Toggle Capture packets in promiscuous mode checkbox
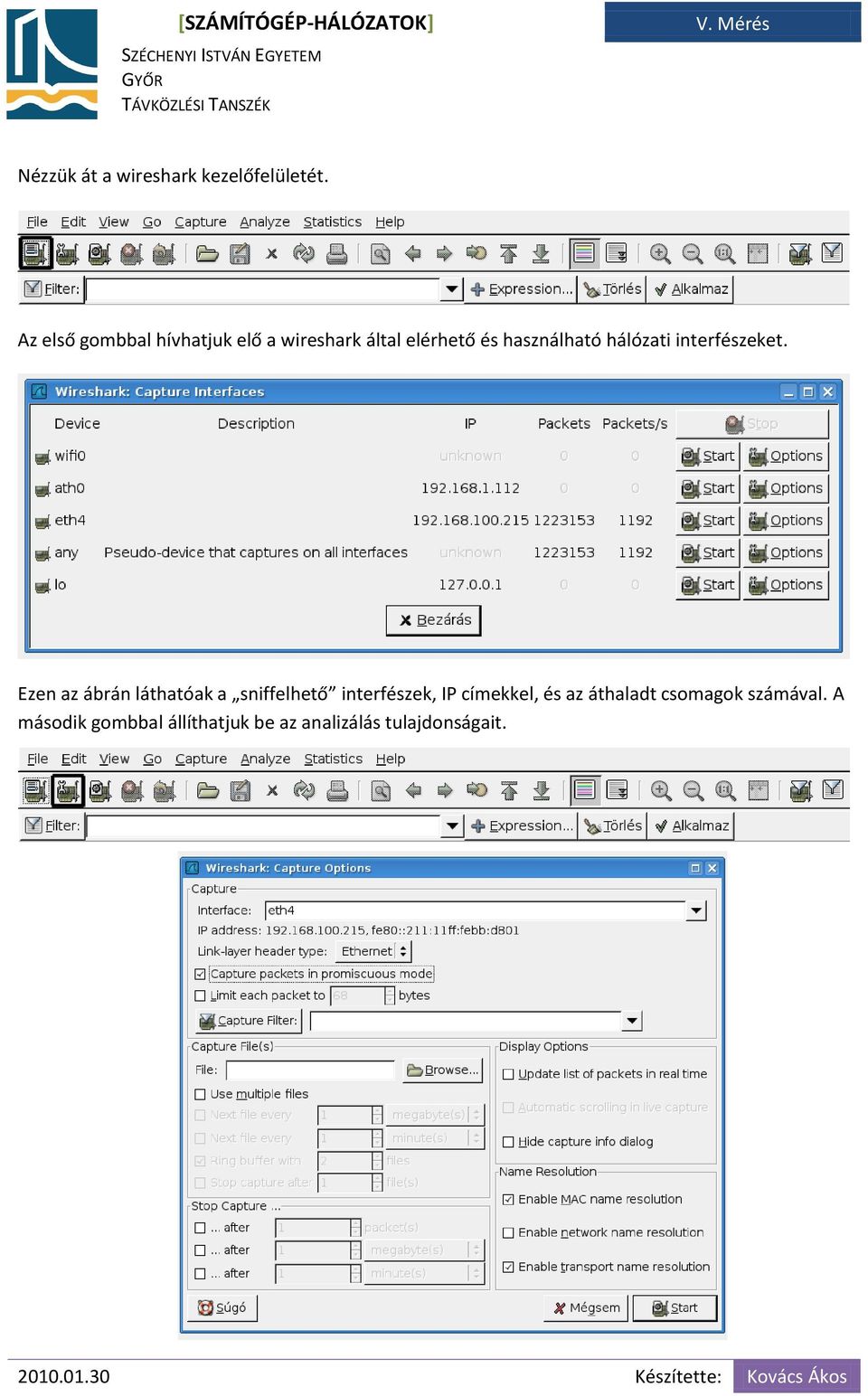The height and width of the screenshot is (1396, 868). tap(201, 974)
